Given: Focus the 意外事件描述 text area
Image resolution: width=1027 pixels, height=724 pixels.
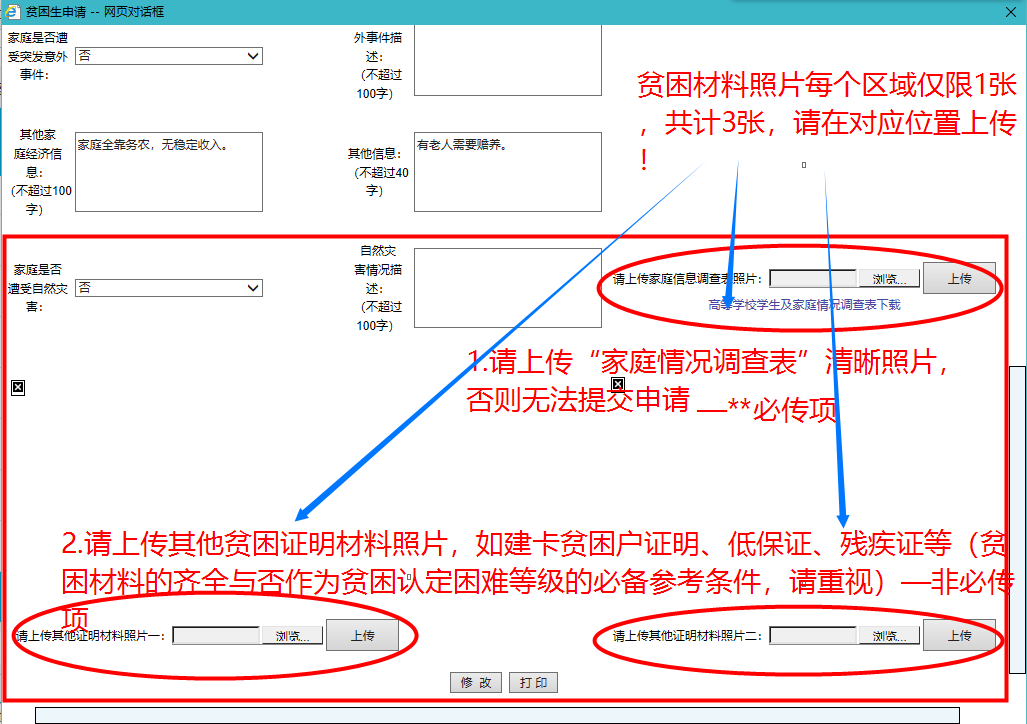Looking at the screenshot, I should (x=507, y=60).
